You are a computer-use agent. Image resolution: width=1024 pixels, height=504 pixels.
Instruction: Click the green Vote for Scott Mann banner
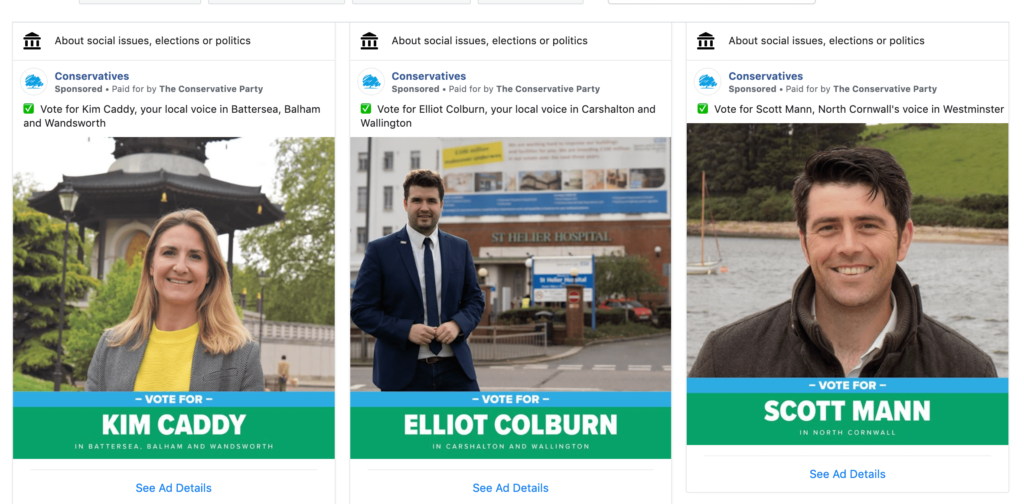(848, 419)
